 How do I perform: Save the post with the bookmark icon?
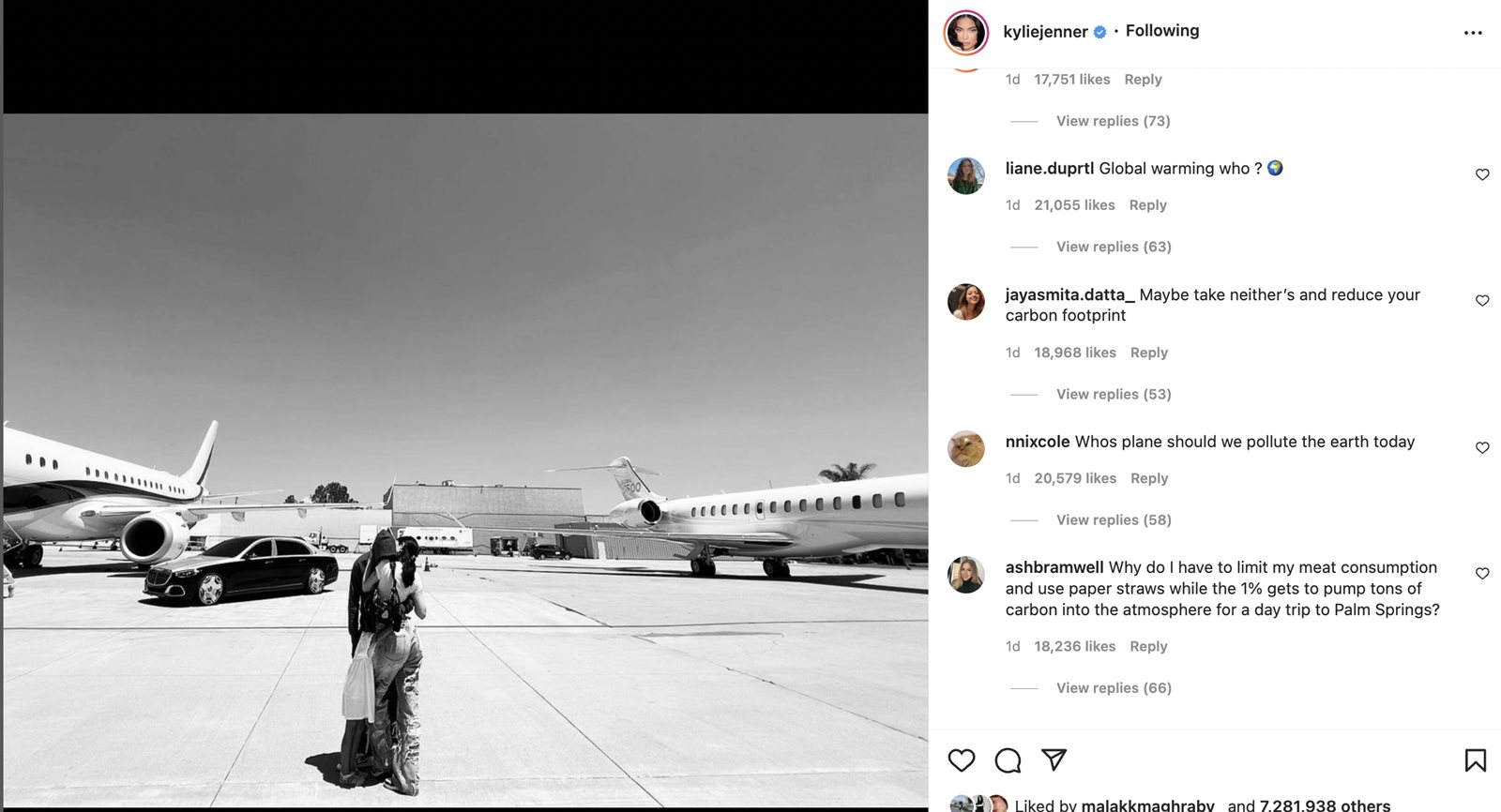(1475, 760)
